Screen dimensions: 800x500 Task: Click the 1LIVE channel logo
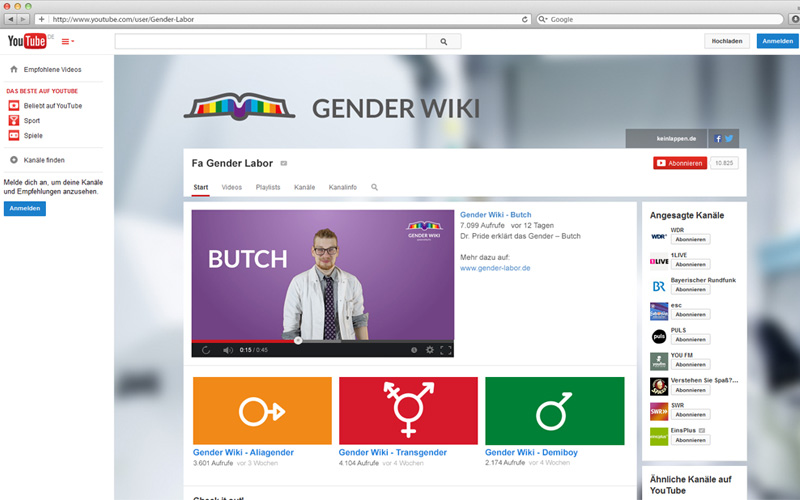659,261
